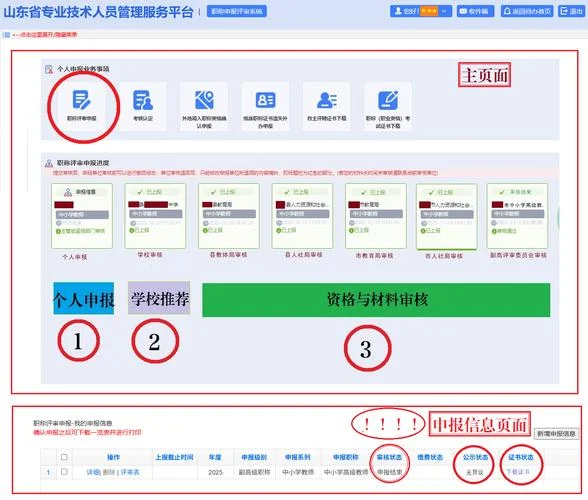This screenshot has height=500, width=588.
Task: Open the 职称评审申报 icon
Action: coord(81,99)
